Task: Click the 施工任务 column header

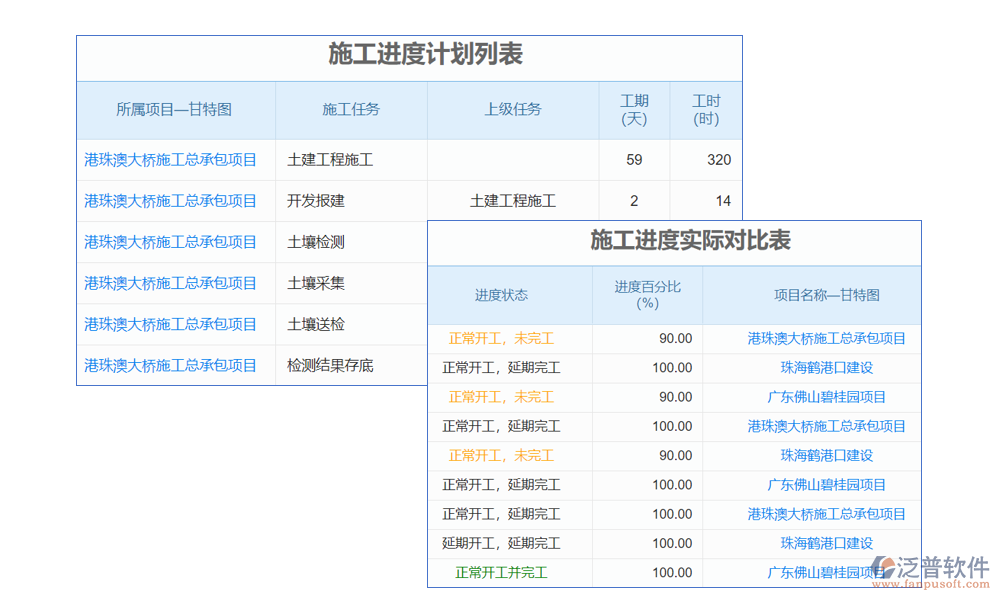Action: click(351, 110)
